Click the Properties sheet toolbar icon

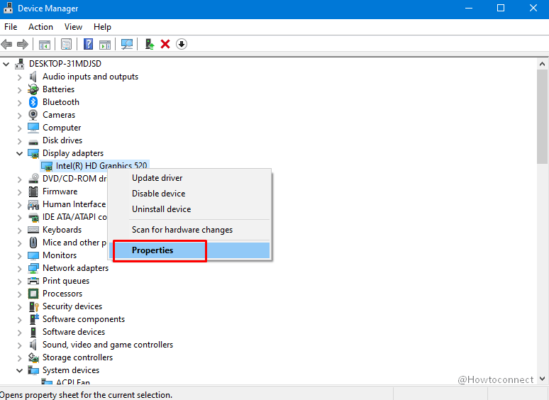tap(66, 44)
